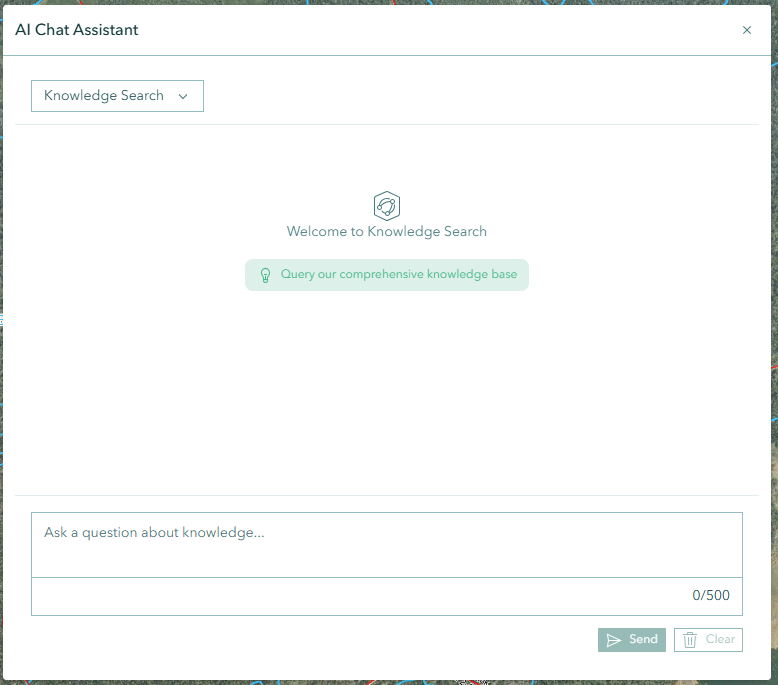Click the AI Chat Assistant title

[76, 30]
